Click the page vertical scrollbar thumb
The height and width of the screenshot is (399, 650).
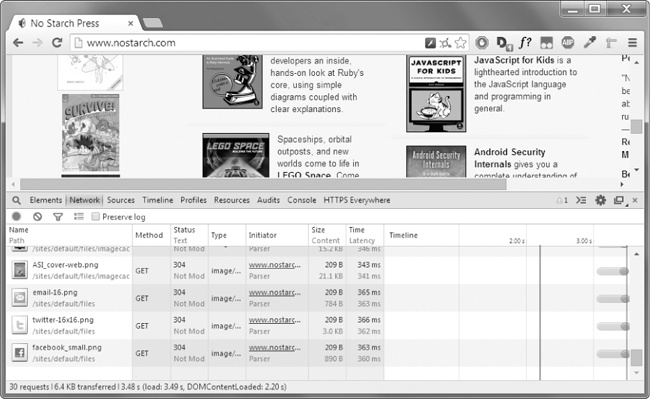[x=636, y=127]
